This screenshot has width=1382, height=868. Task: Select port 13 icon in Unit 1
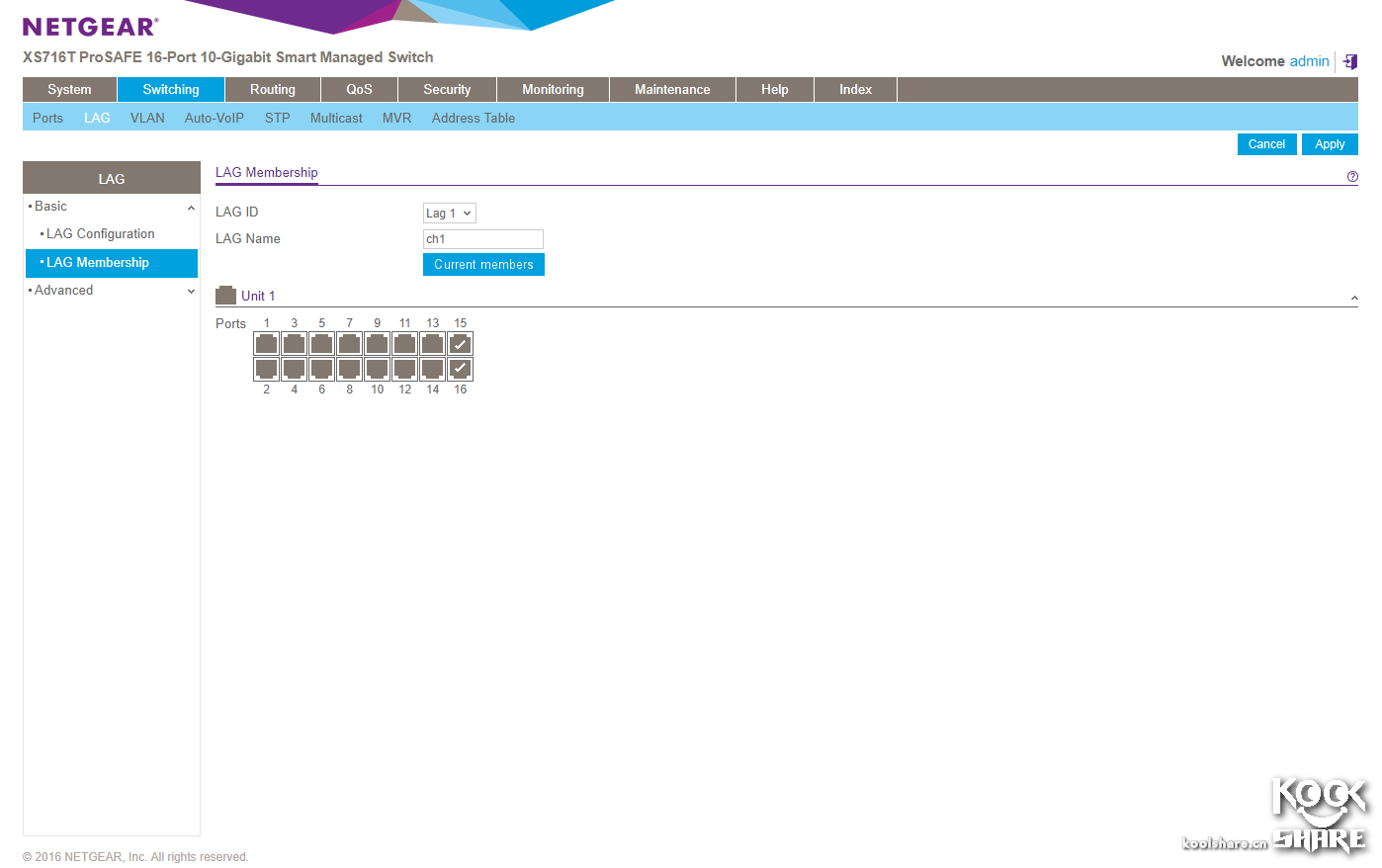pos(432,343)
